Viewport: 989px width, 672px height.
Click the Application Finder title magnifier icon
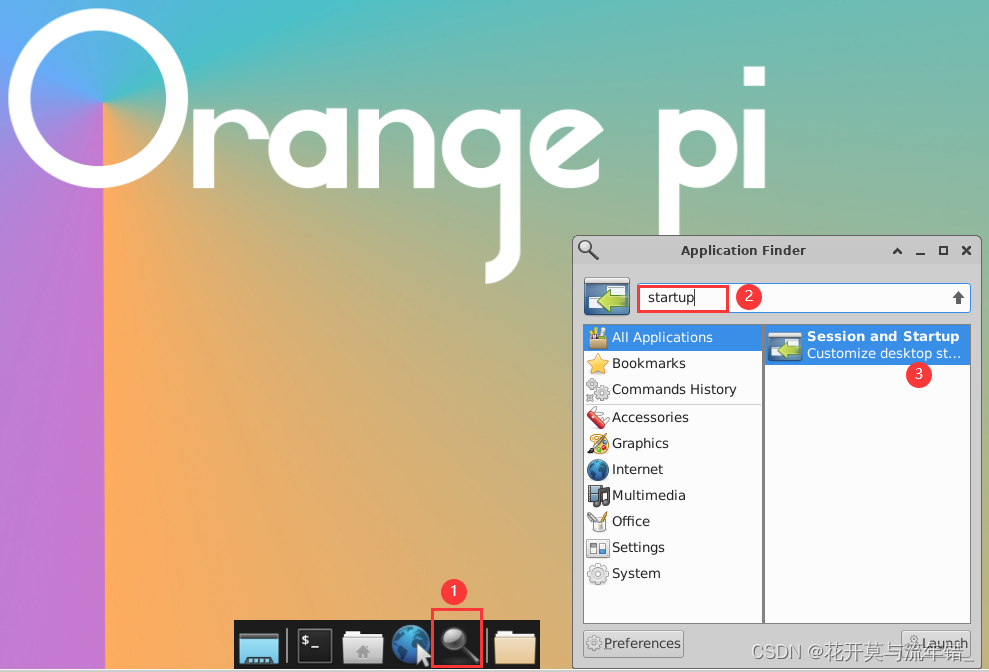[x=588, y=250]
